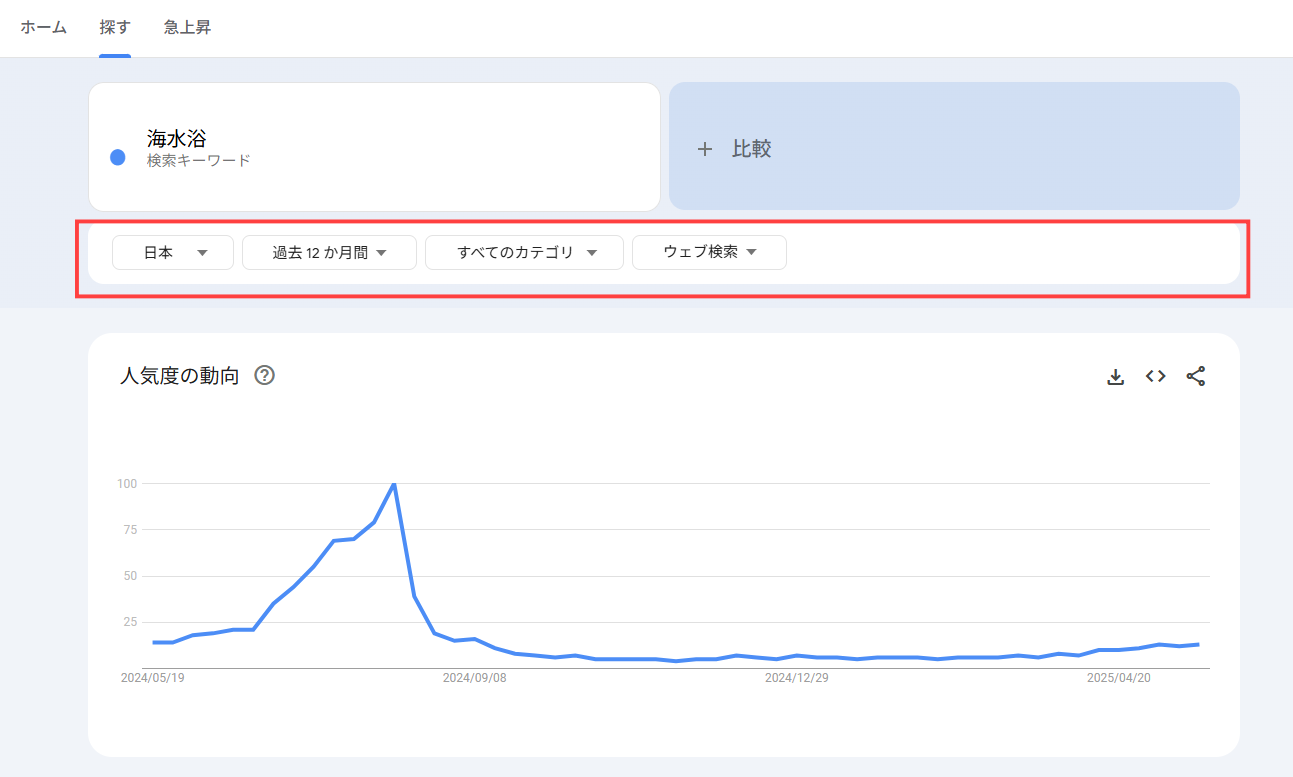1293x777 pixels.
Task: Add a comparison term via 比較
Action: [x=954, y=147]
